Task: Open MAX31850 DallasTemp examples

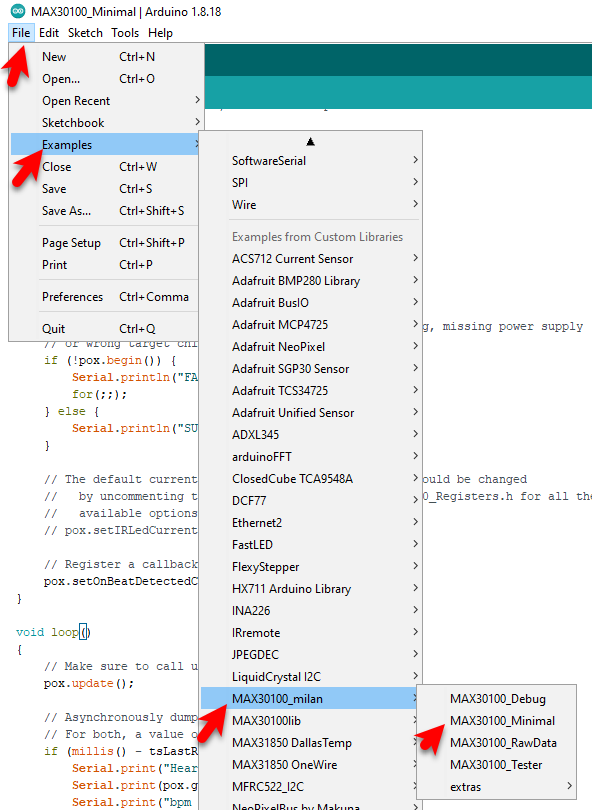Action: [310, 743]
